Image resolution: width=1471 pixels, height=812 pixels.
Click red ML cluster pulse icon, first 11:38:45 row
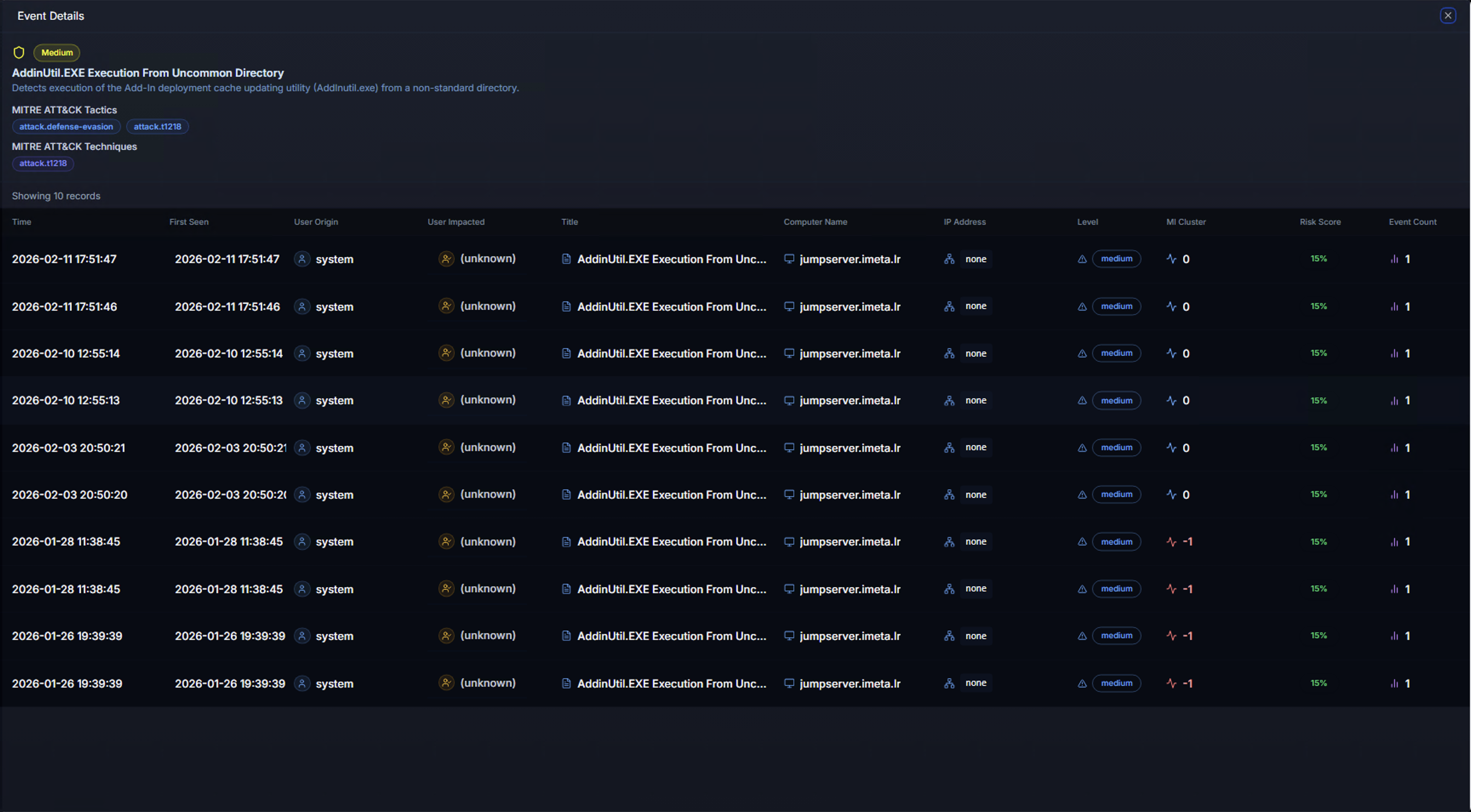(1171, 542)
